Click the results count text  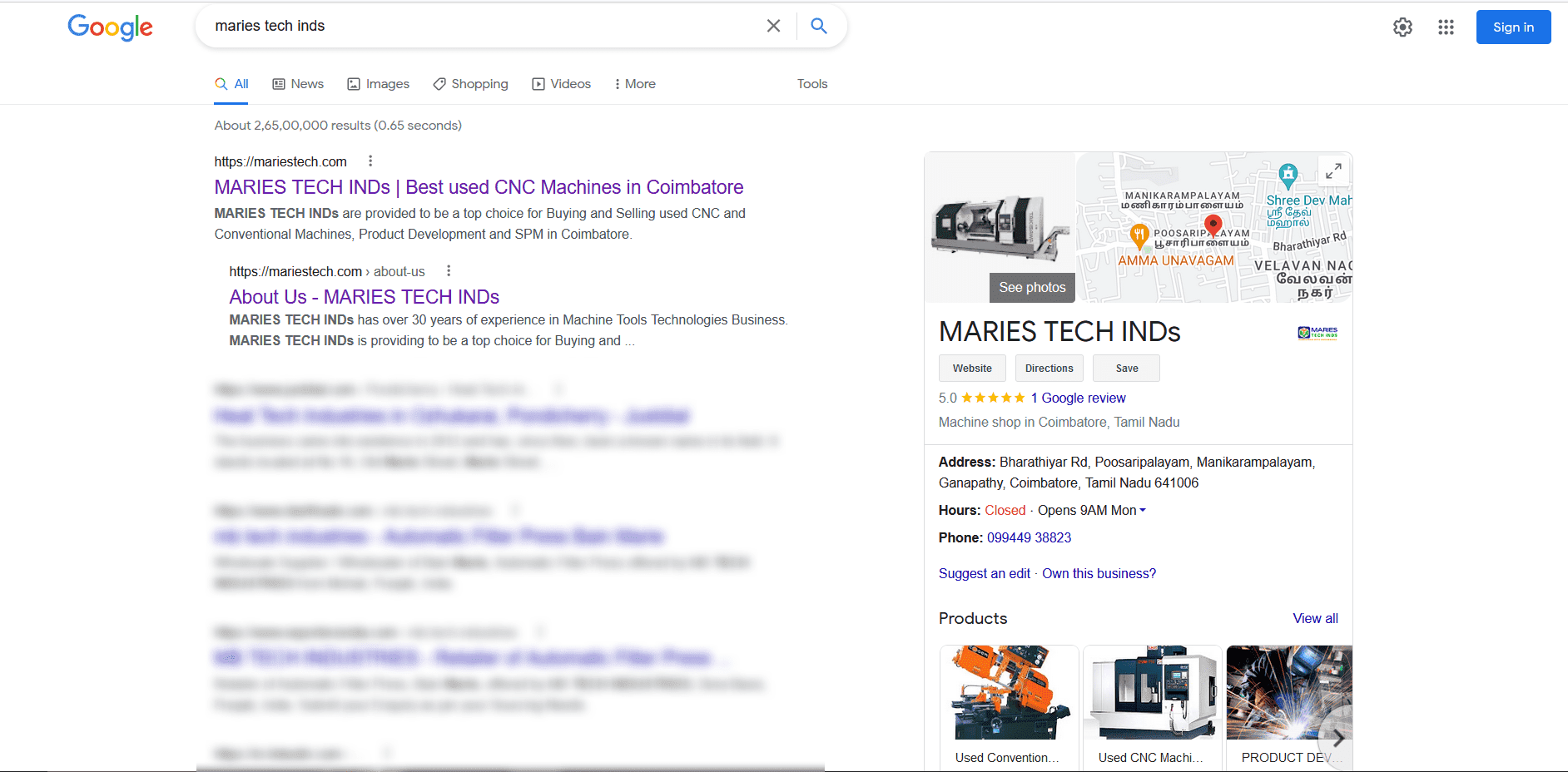pos(338,126)
